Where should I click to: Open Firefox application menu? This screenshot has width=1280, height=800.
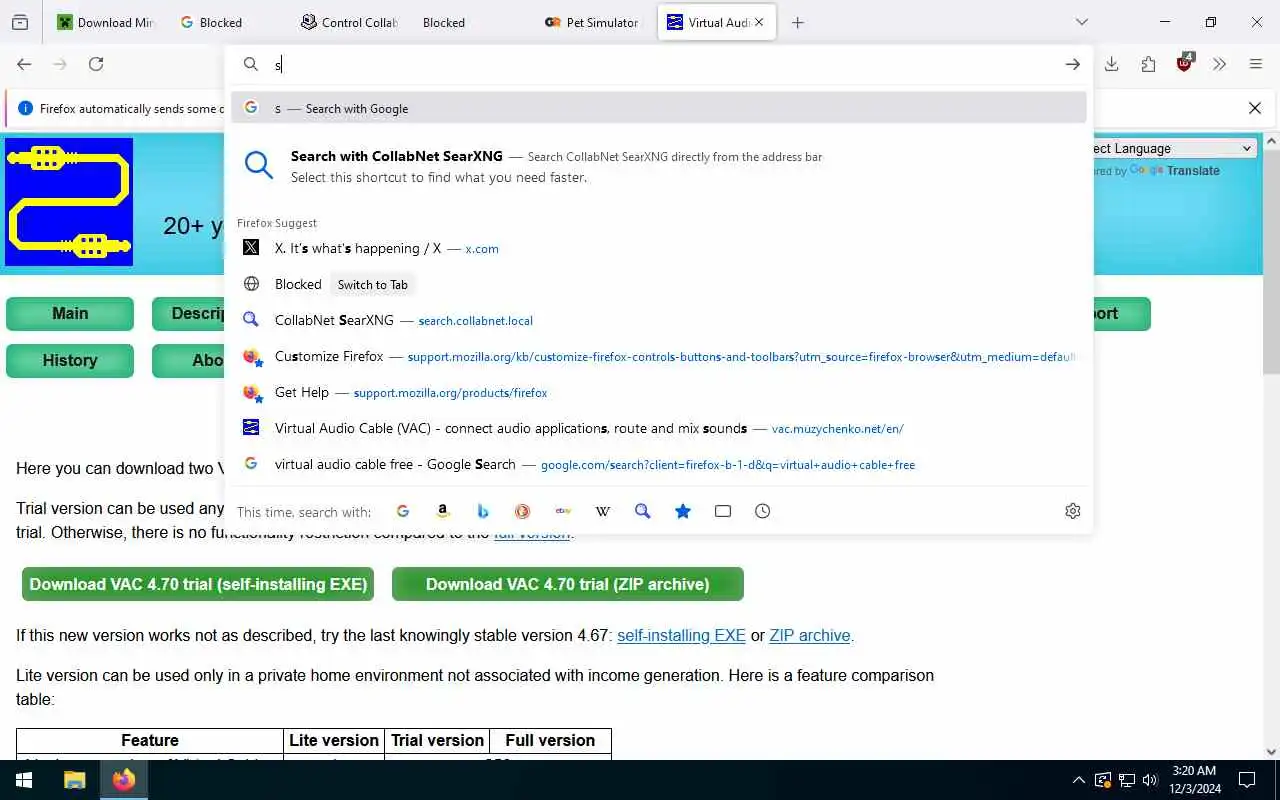[1256, 64]
